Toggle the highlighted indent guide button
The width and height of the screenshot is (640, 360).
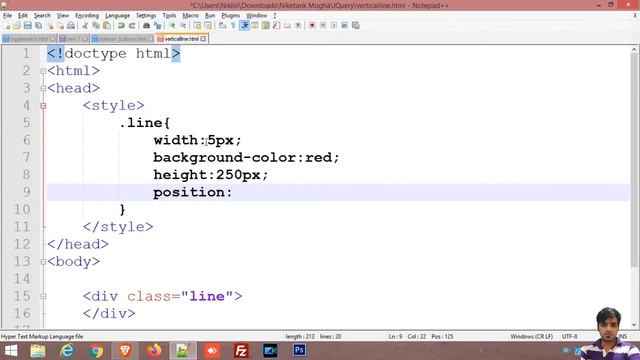[244, 26]
